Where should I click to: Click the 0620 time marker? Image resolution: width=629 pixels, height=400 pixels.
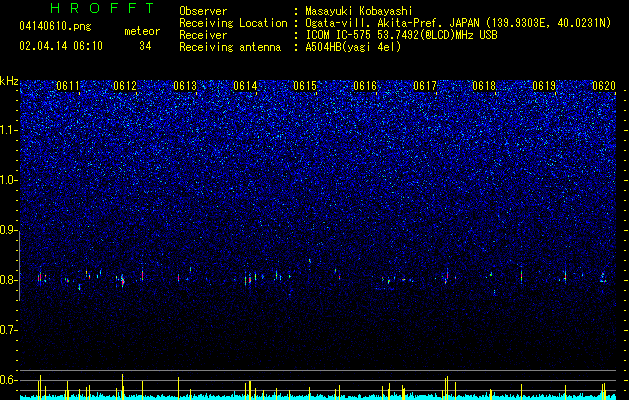pos(604,86)
